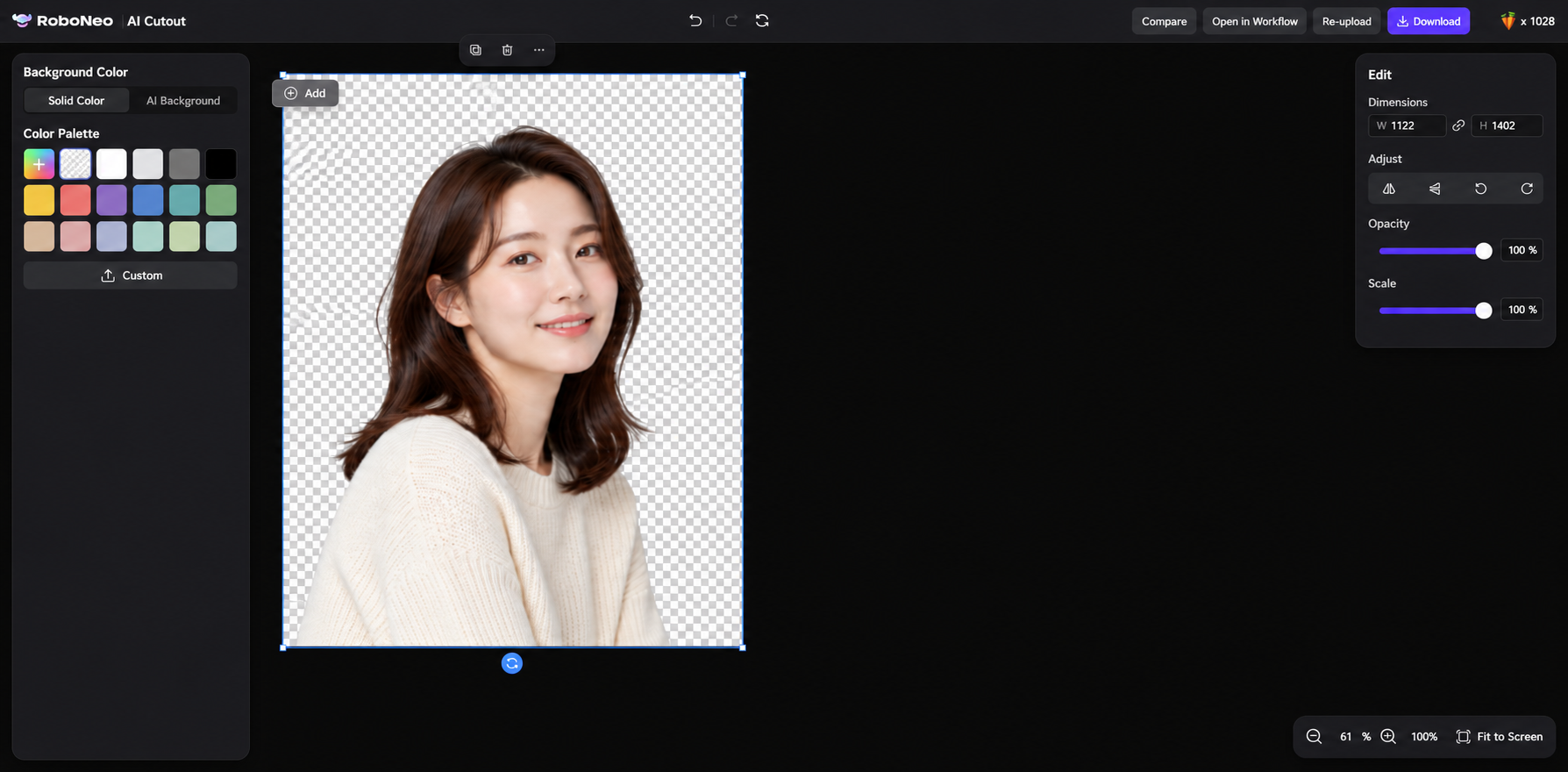Click the carrot credits icon
The image size is (1568, 772).
1507,21
